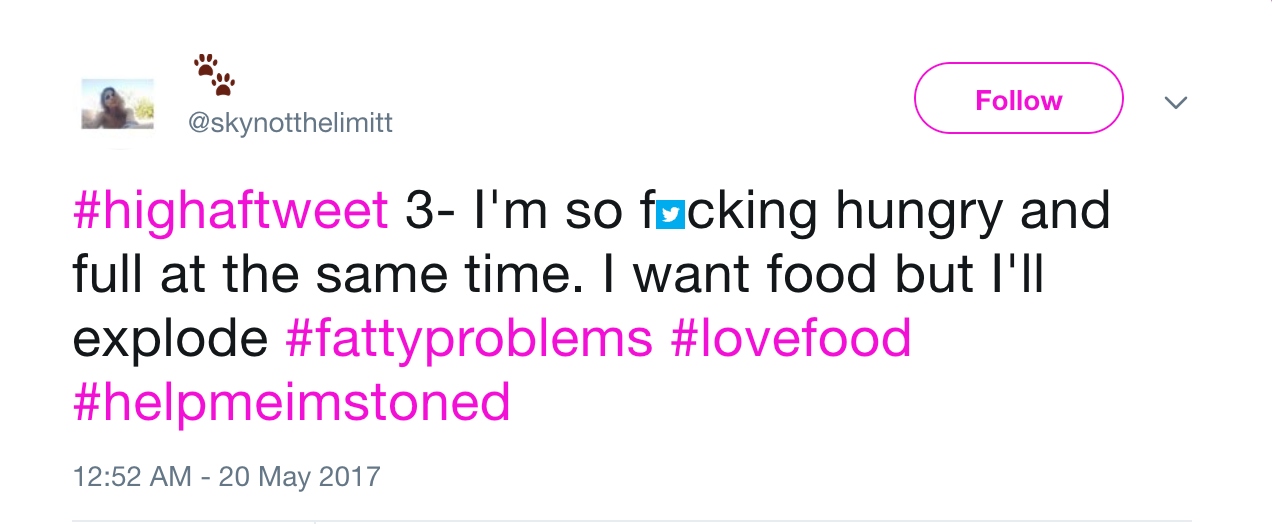Click the "3-" after the first hashtag

[x=432, y=212]
